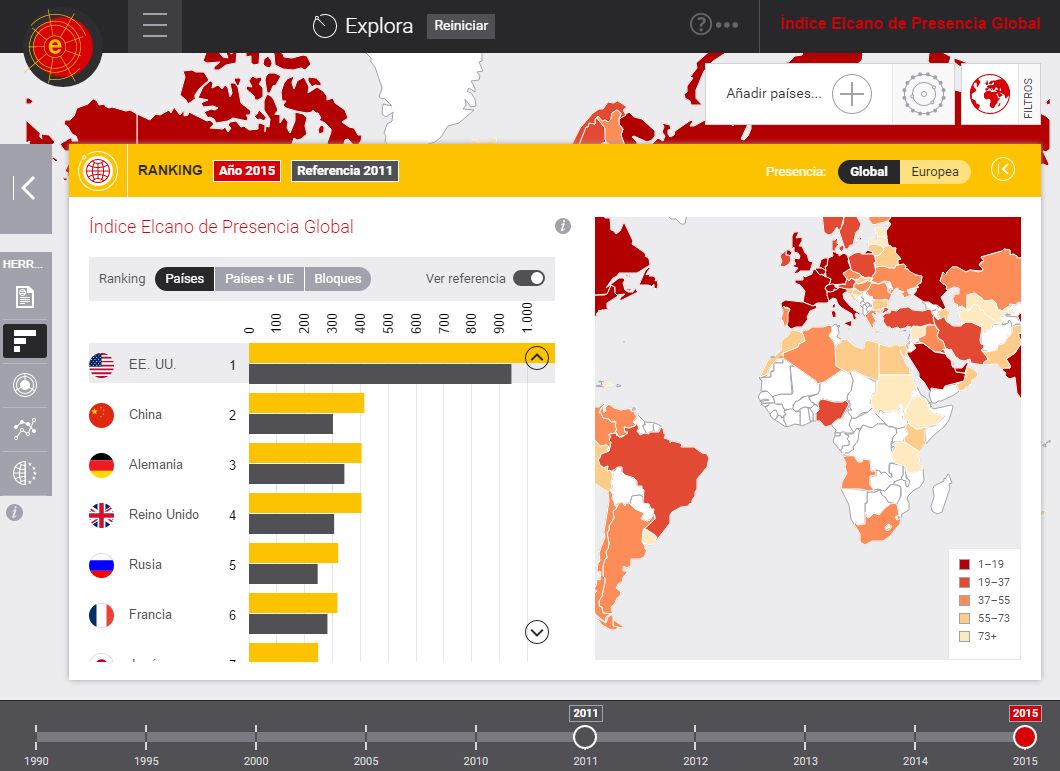Click the Referencia 2011 tag
This screenshot has width=1060, height=771.
(x=345, y=170)
